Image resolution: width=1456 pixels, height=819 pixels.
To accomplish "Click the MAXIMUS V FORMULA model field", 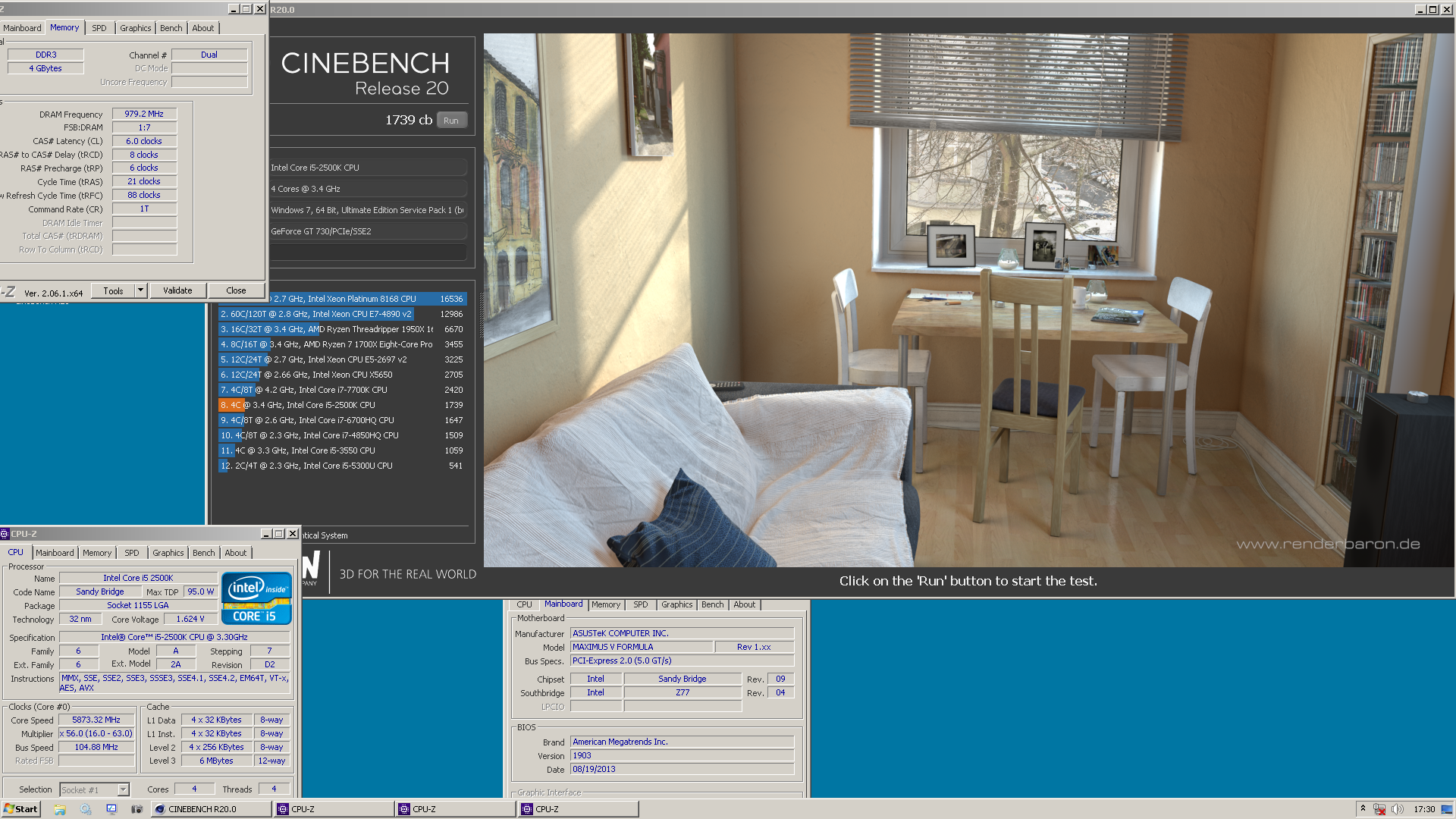I will click(x=642, y=647).
